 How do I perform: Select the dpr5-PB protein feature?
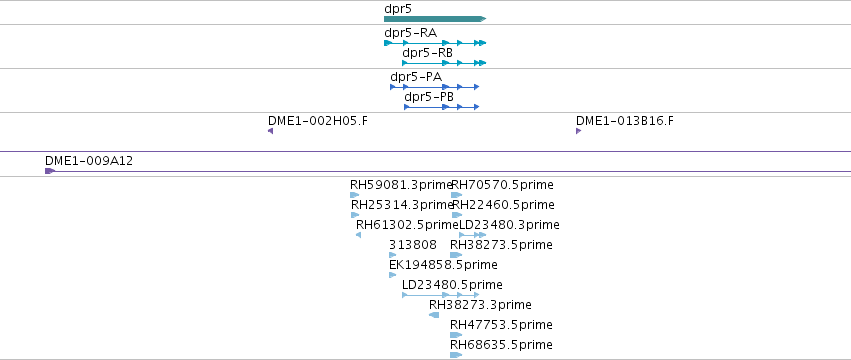tap(441, 107)
